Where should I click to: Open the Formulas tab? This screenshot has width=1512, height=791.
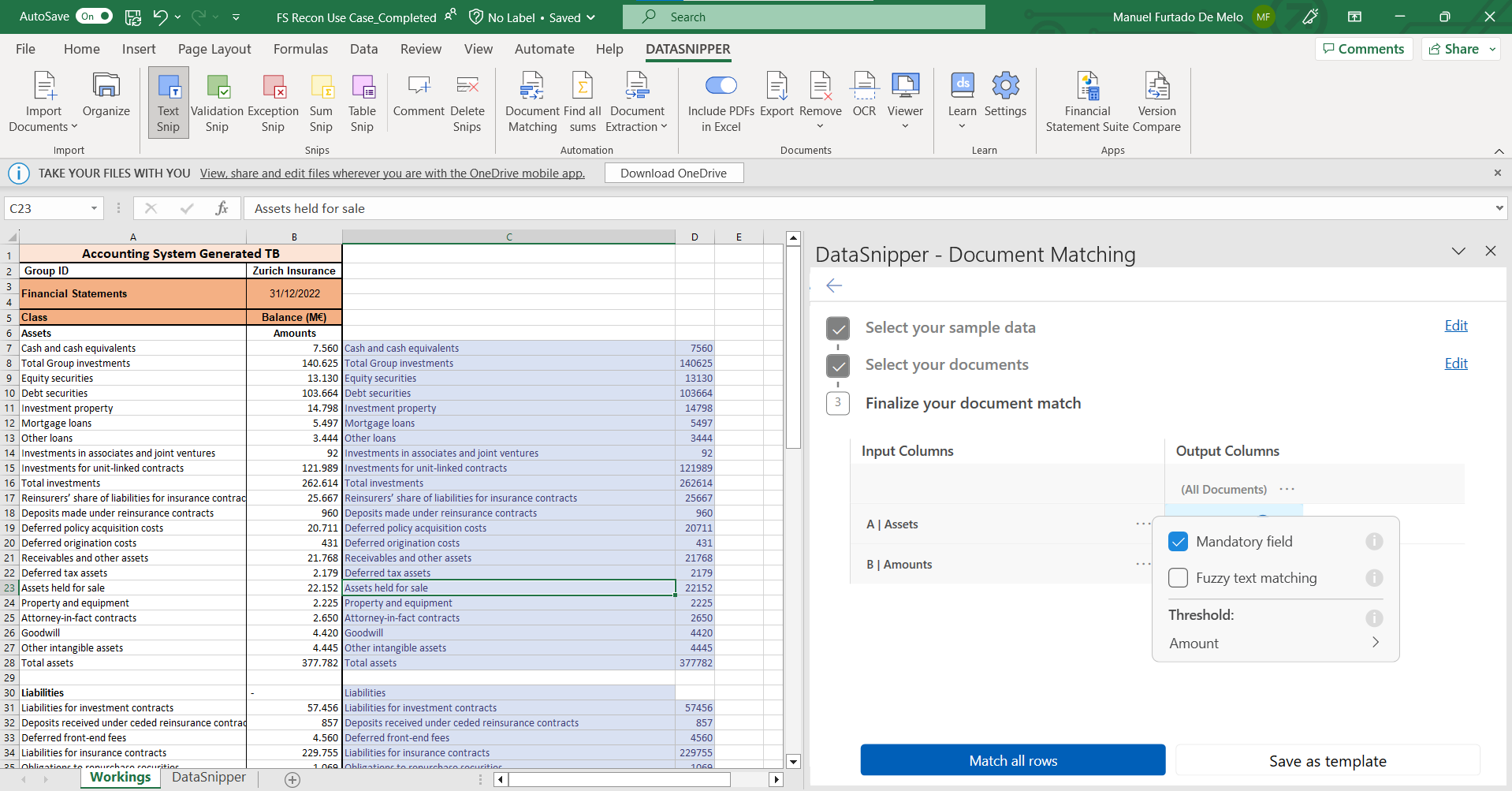coord(300,49)
